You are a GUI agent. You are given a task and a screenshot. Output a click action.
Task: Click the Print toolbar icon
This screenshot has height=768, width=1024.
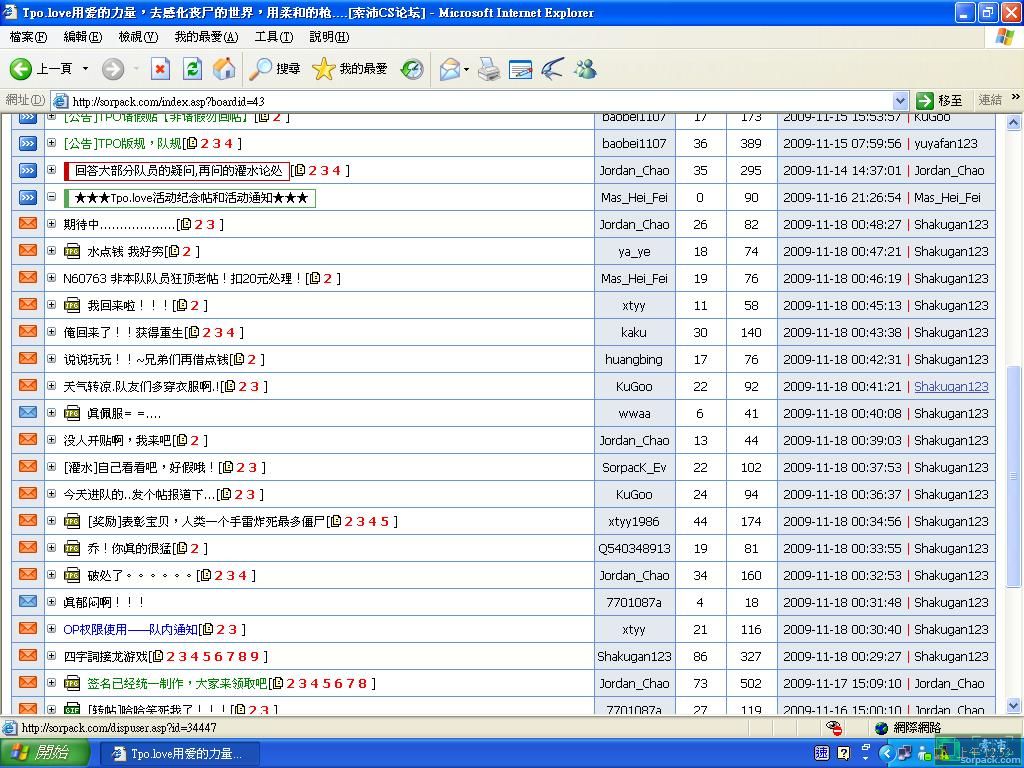point(488,68)
